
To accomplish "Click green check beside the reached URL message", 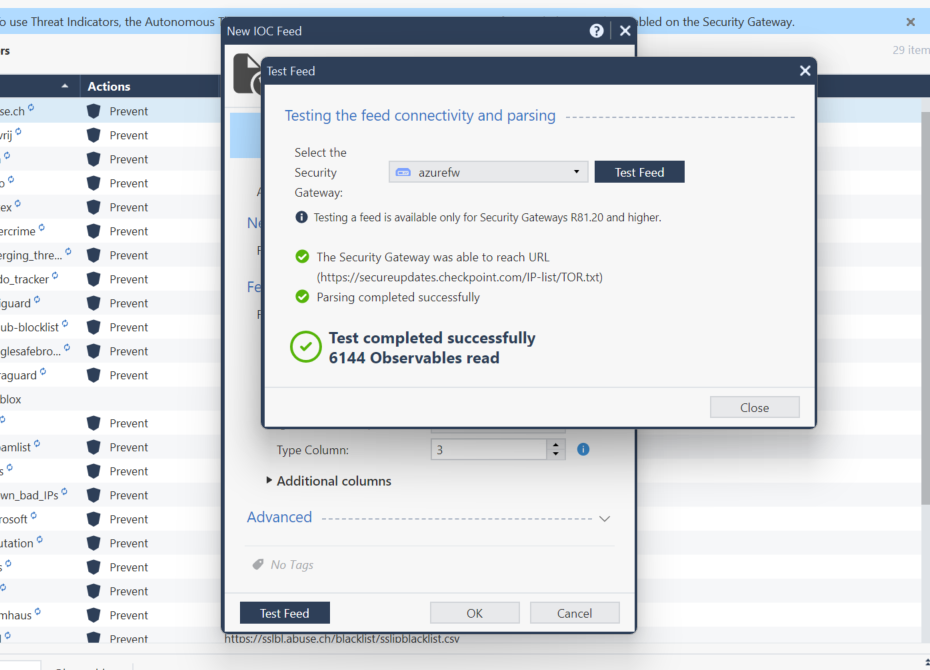I will 302,257.
